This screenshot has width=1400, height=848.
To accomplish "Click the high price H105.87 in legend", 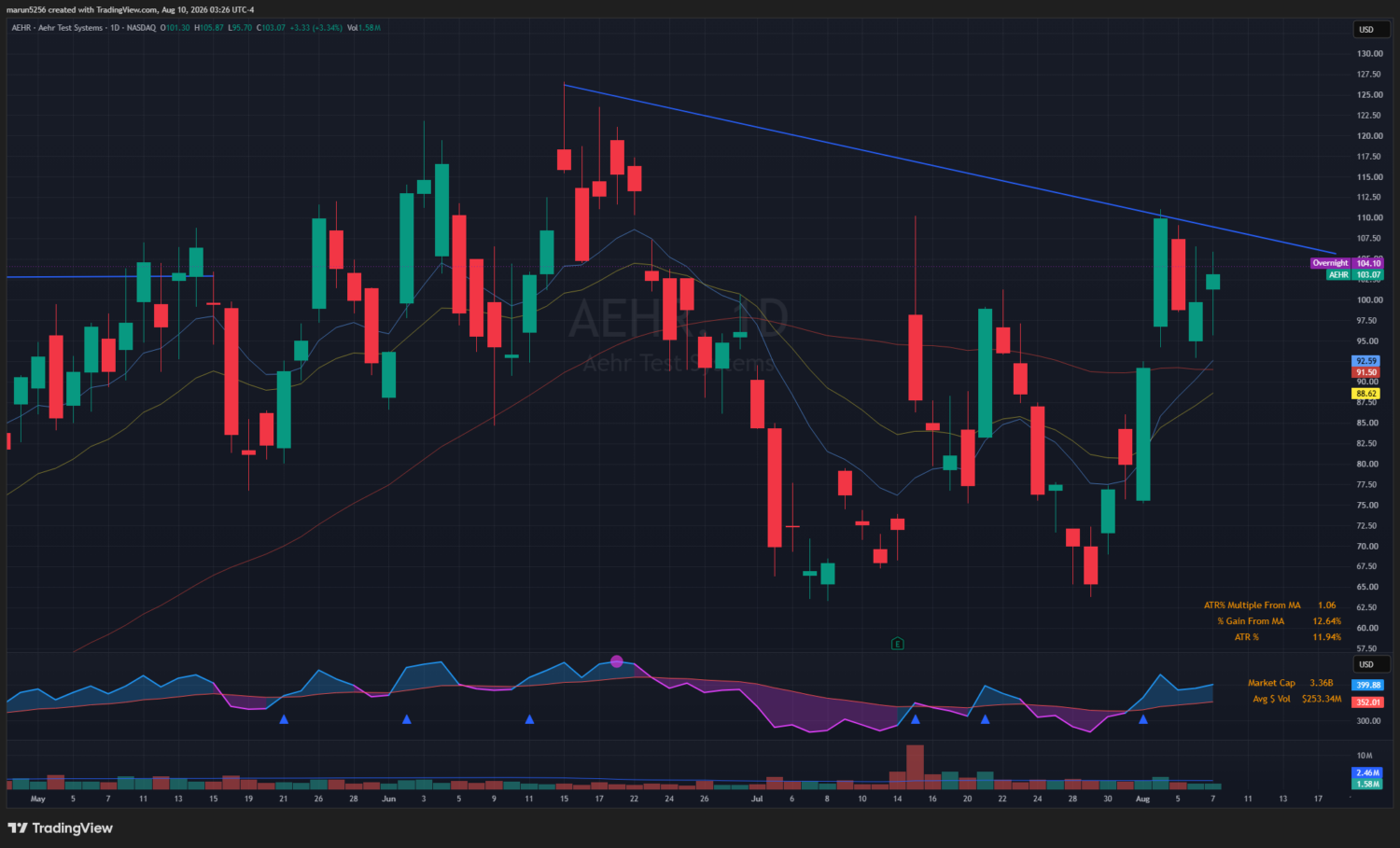I will [209, 28].
